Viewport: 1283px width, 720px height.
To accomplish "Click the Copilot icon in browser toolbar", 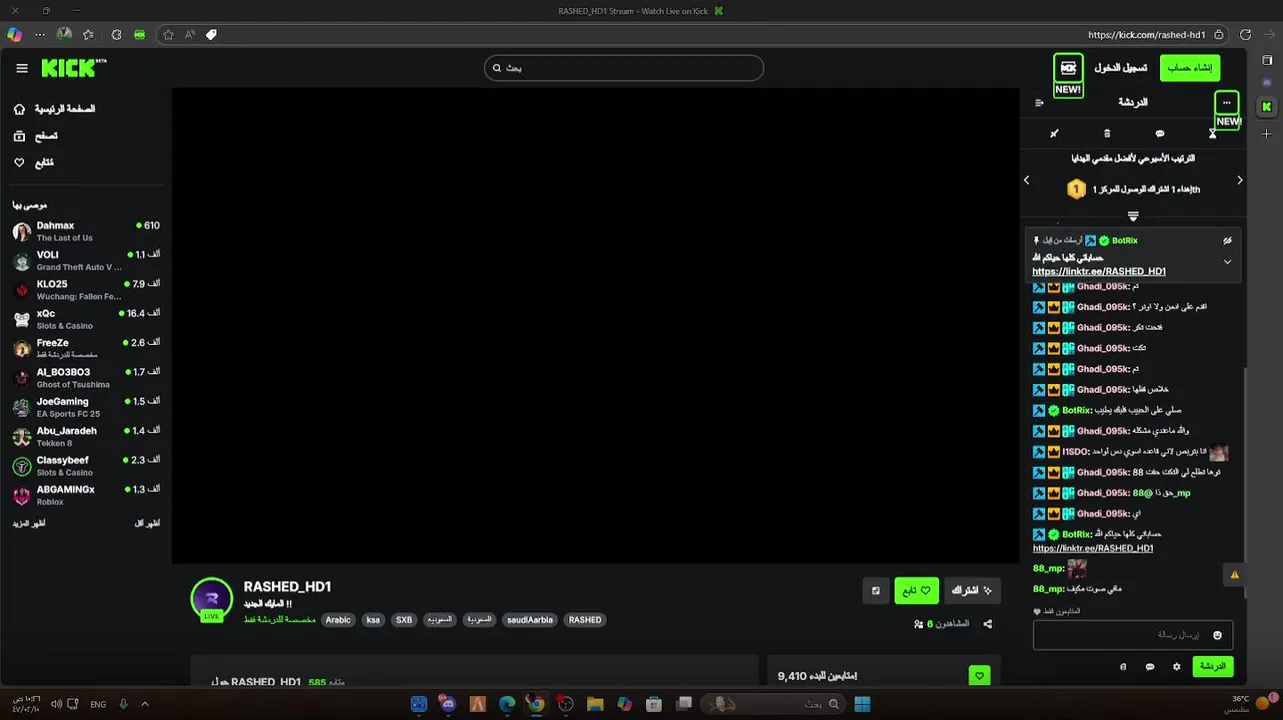I will 14,34.
